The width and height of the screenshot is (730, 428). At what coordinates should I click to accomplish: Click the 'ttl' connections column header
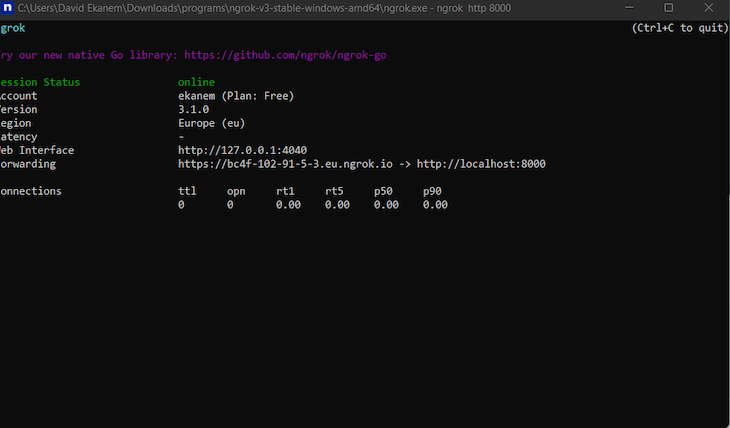coord(187,191)
